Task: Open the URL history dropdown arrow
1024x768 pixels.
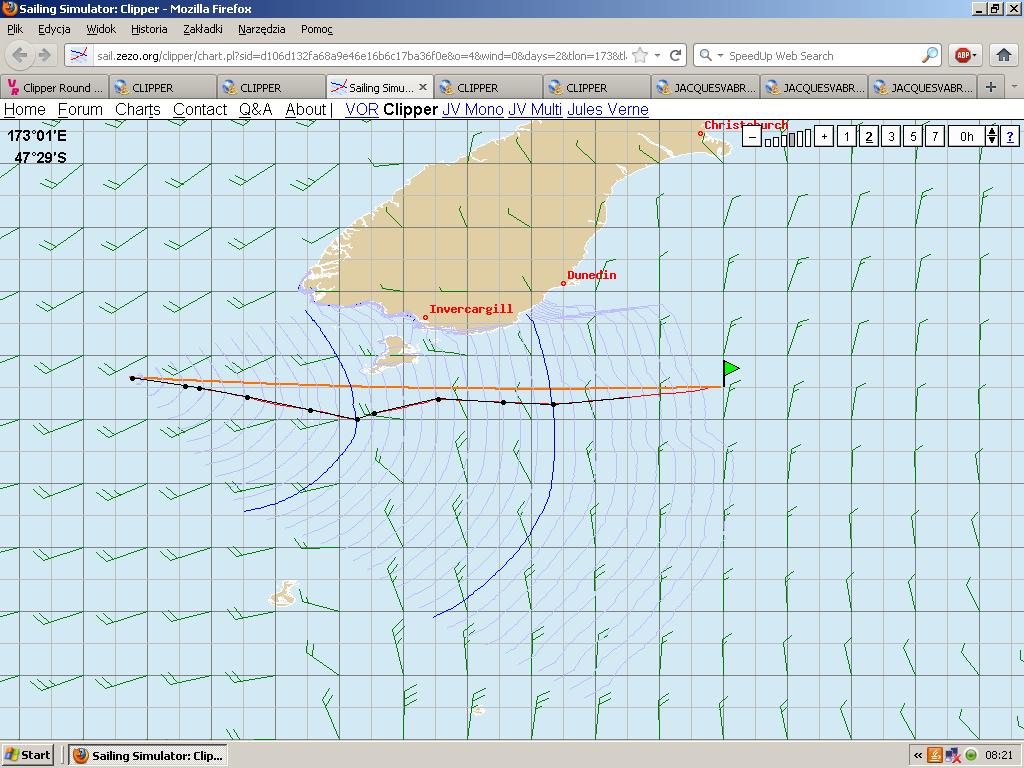Action: pos(657,56)
